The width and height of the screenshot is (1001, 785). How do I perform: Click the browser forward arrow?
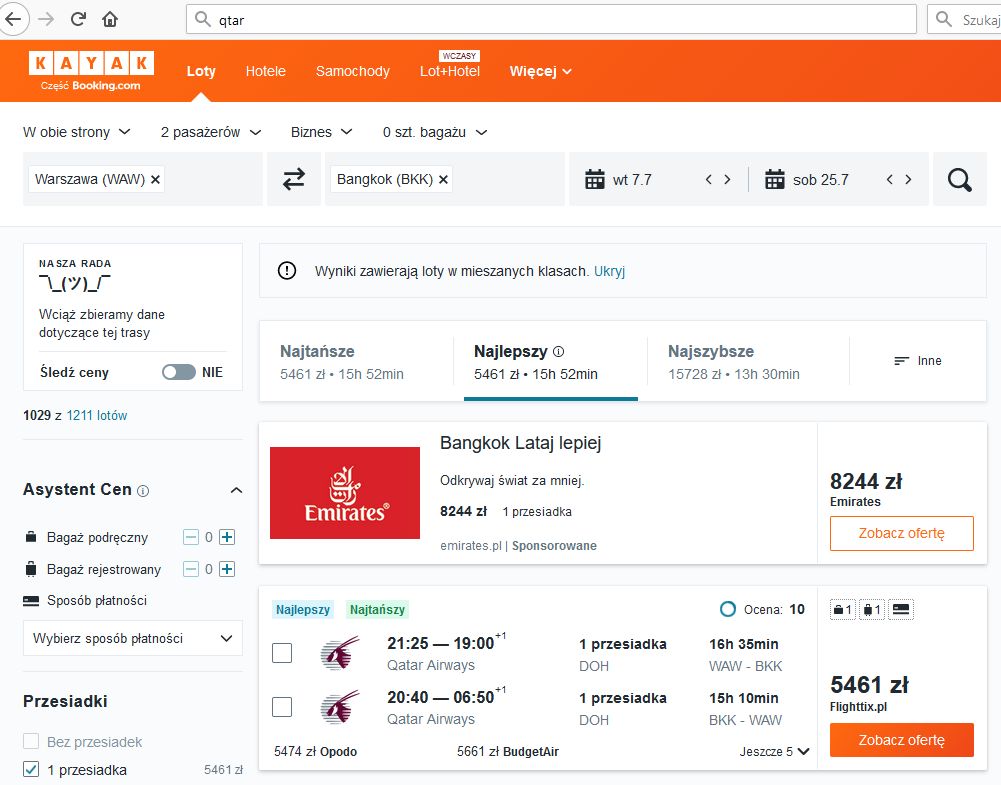pos(47,19)
